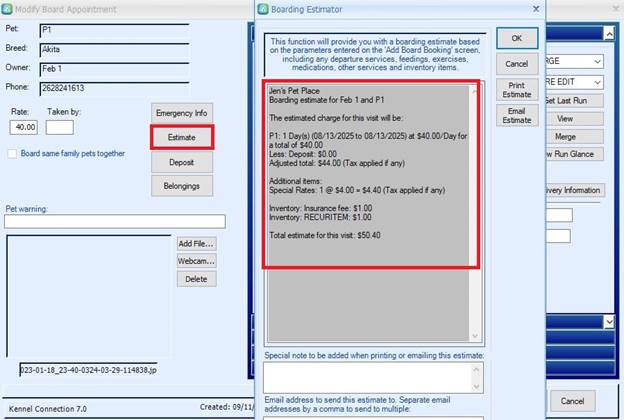Click Merge in the background window

(575, 137)
